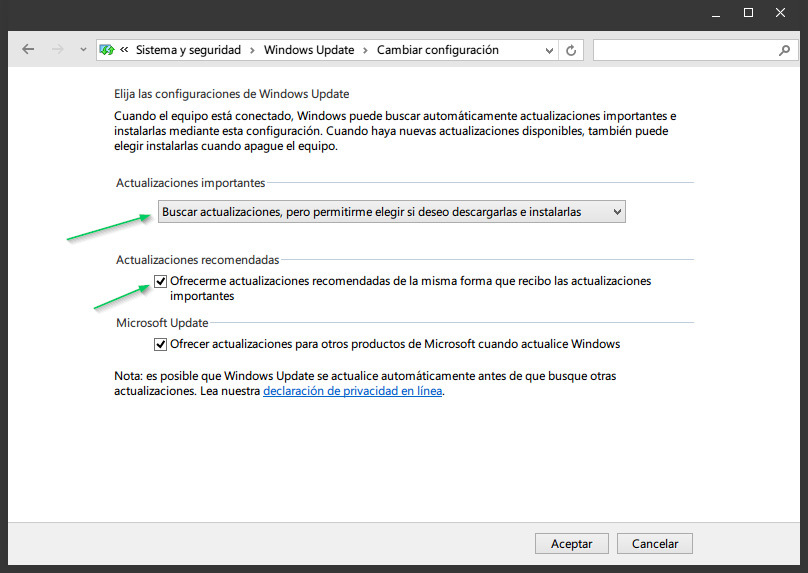Click the 'Microsoft Update' section label

162,323
